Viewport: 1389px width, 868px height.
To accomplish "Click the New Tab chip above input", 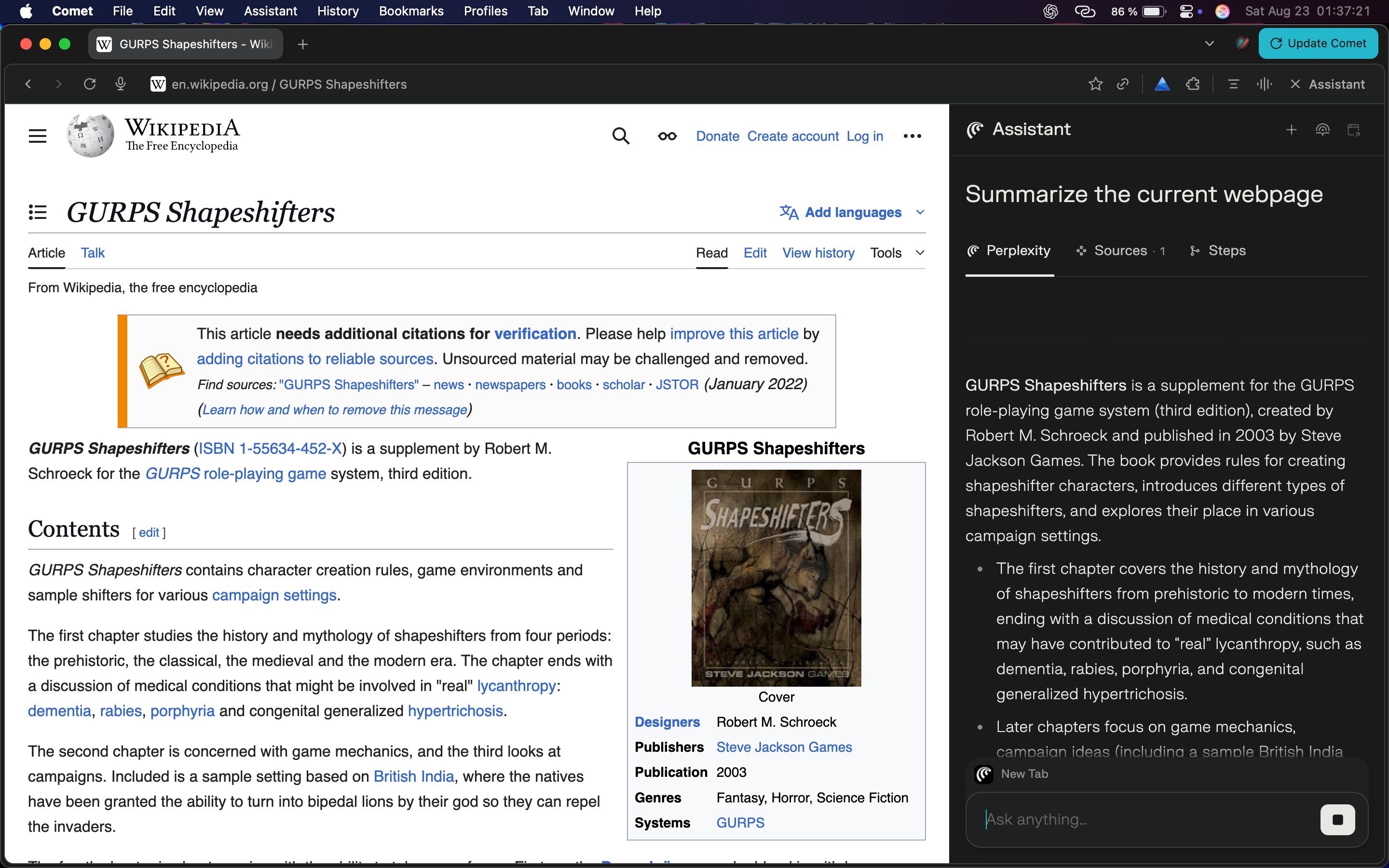I will 1013,774.
